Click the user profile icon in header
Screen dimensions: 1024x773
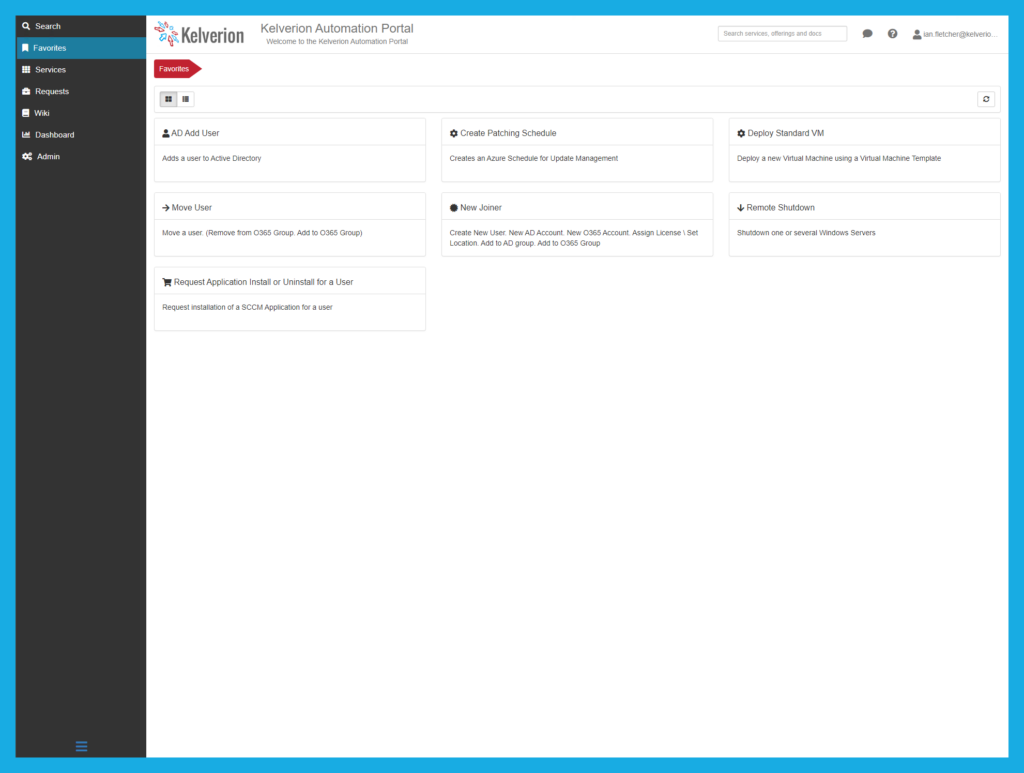(x=917, y=34)
